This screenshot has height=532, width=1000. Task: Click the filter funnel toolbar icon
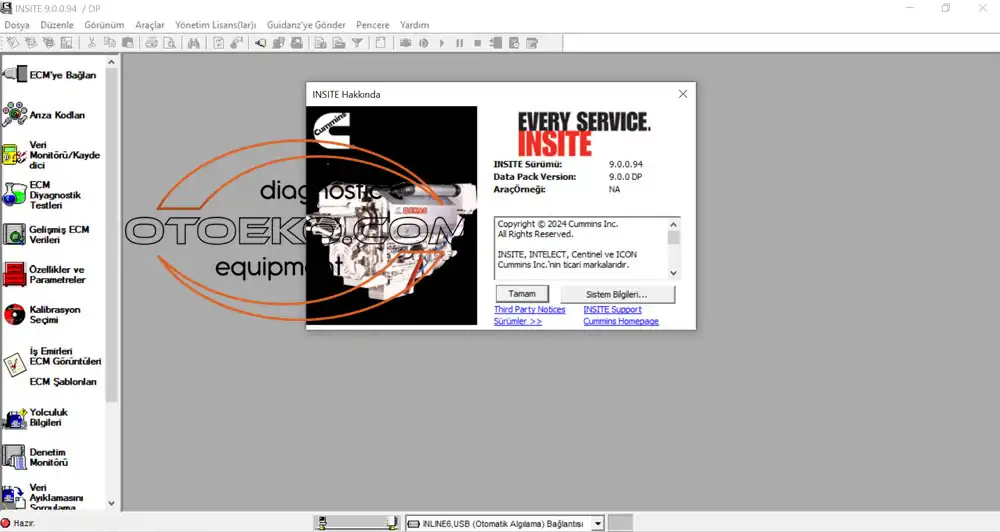[356, 43]
